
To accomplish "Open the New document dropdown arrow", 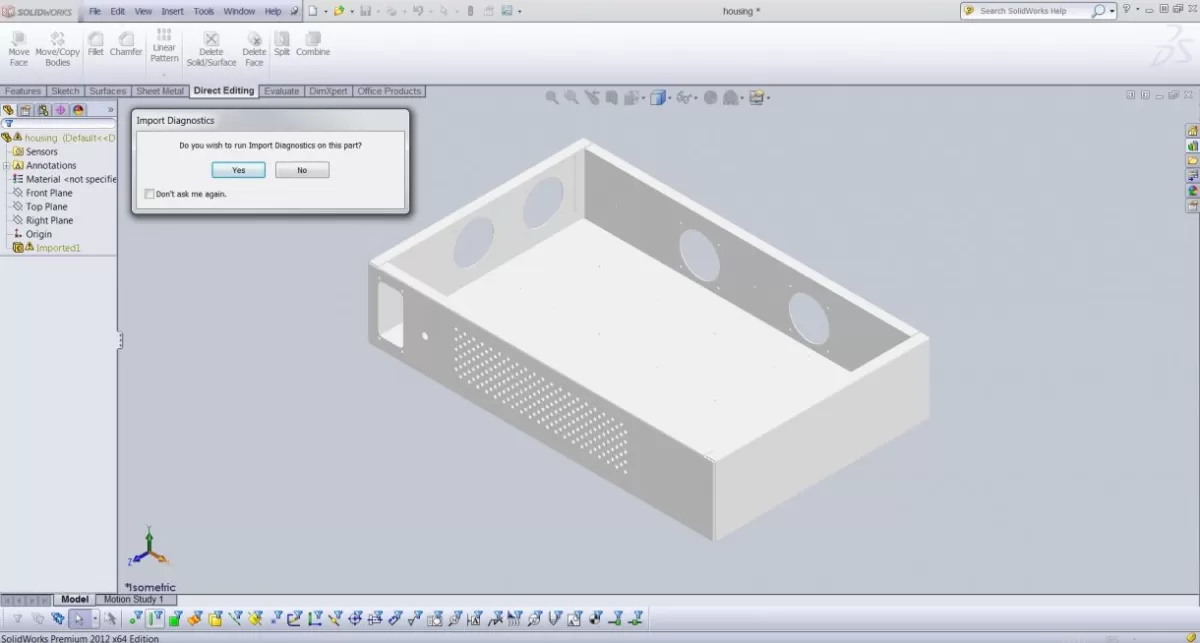I will click(x=326, y=11).
